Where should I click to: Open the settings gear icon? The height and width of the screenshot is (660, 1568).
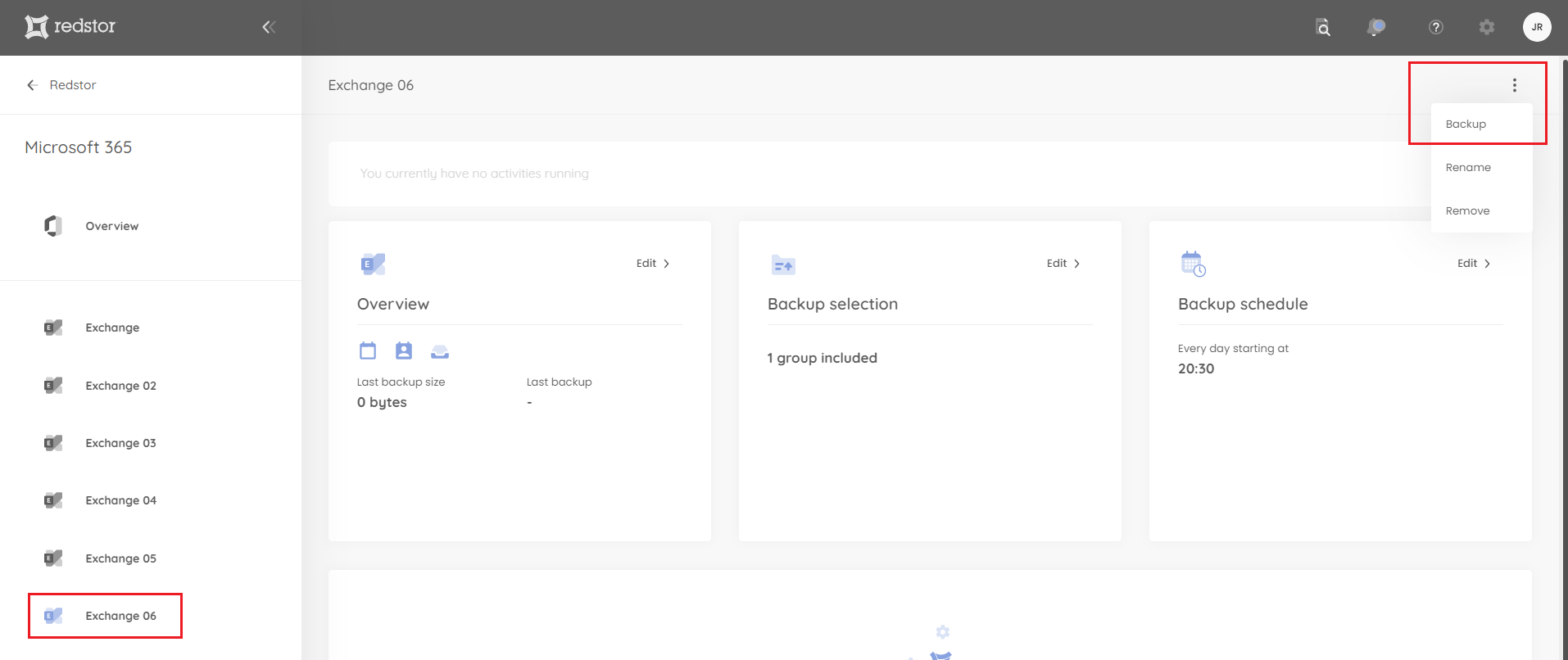coord(1487,27)
